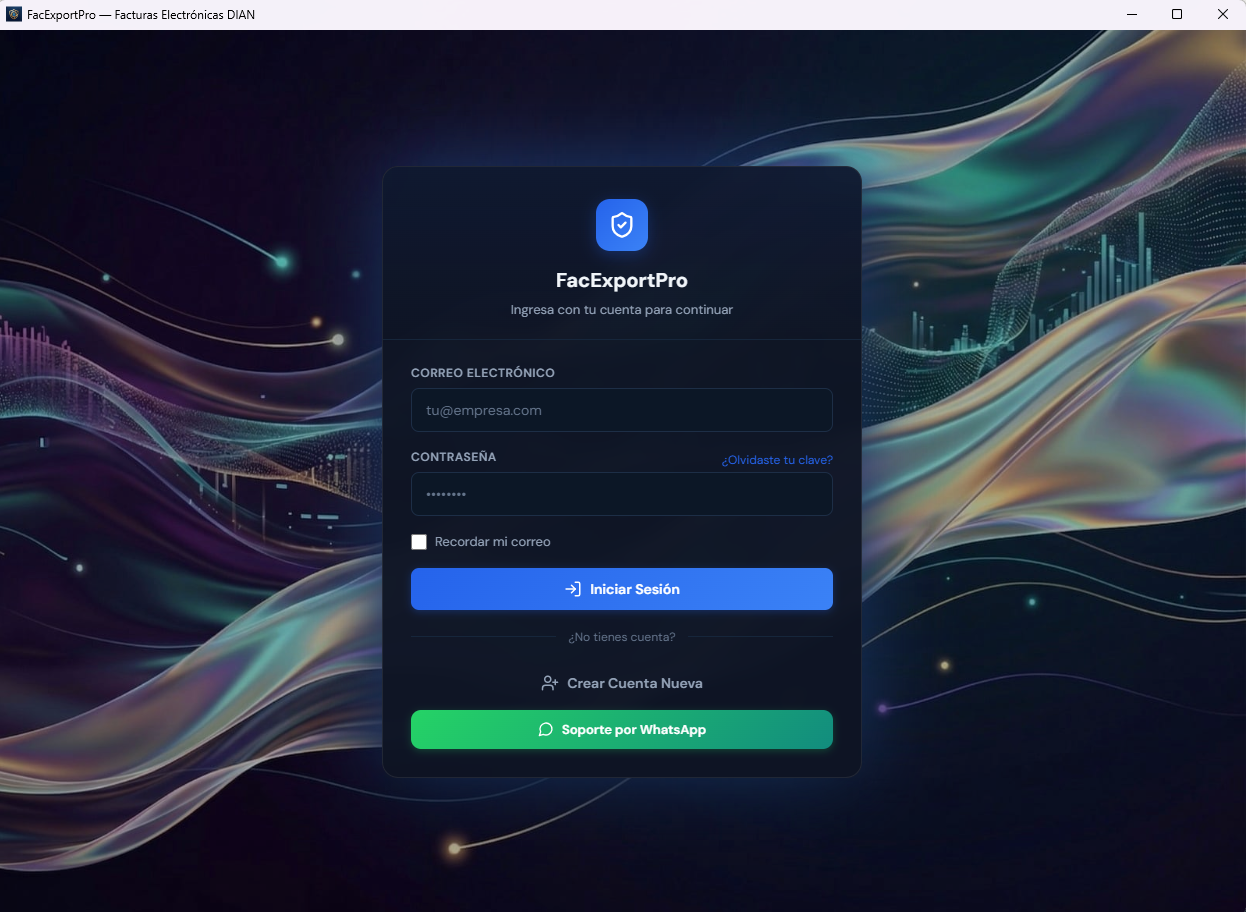The image size is (1246, 912).
Task: Select Crear Cuenta Nueva
Action: [634, 684]
